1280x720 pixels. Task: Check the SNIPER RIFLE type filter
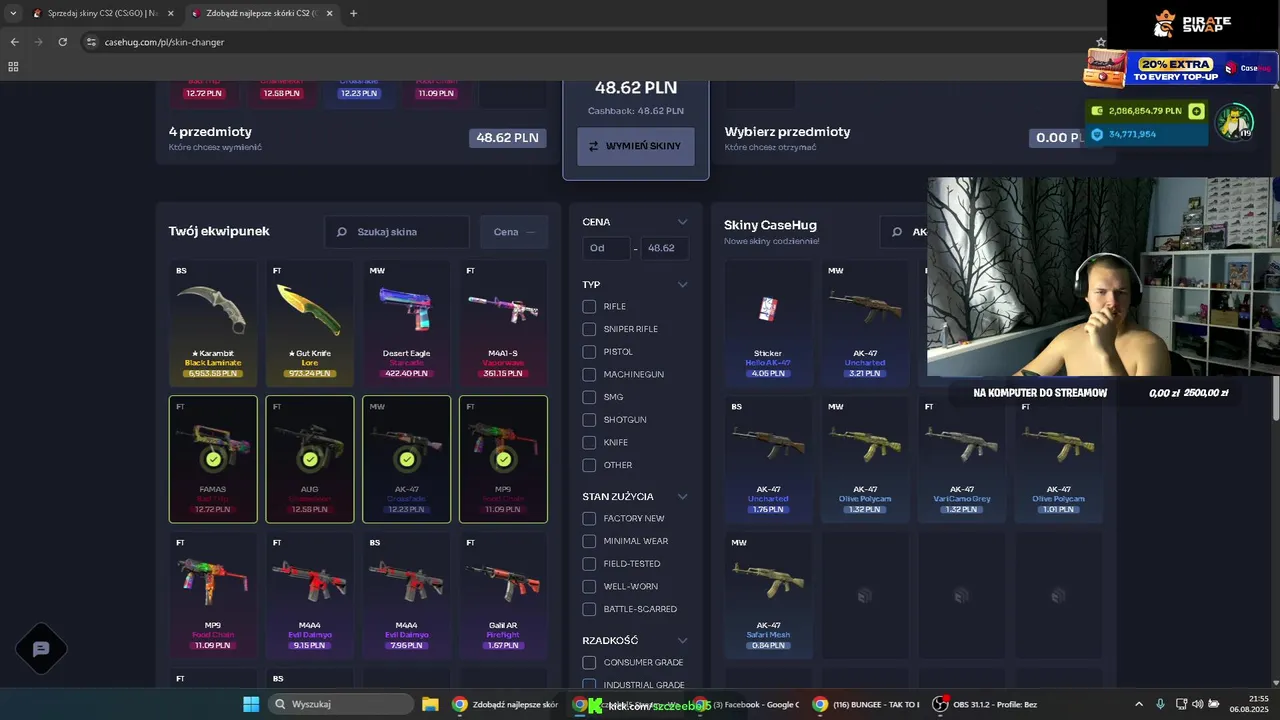click(589, 329)
